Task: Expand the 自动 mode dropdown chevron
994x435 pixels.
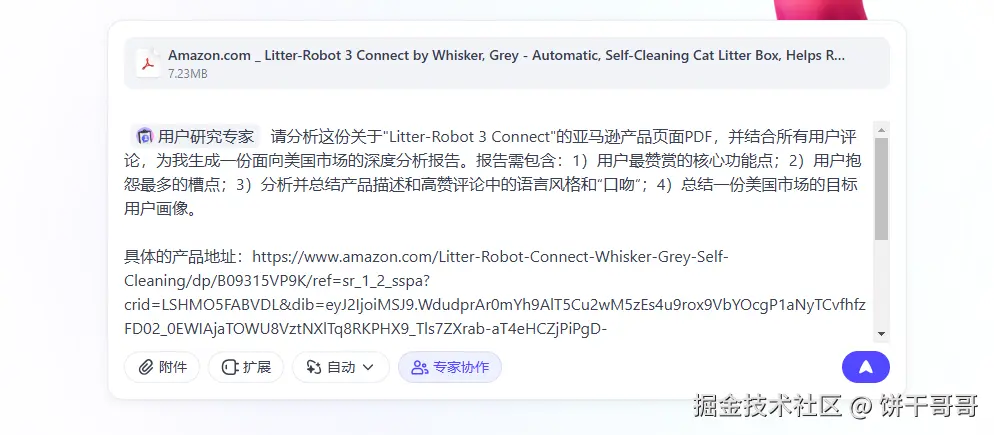Action: [x=368, y=367]
